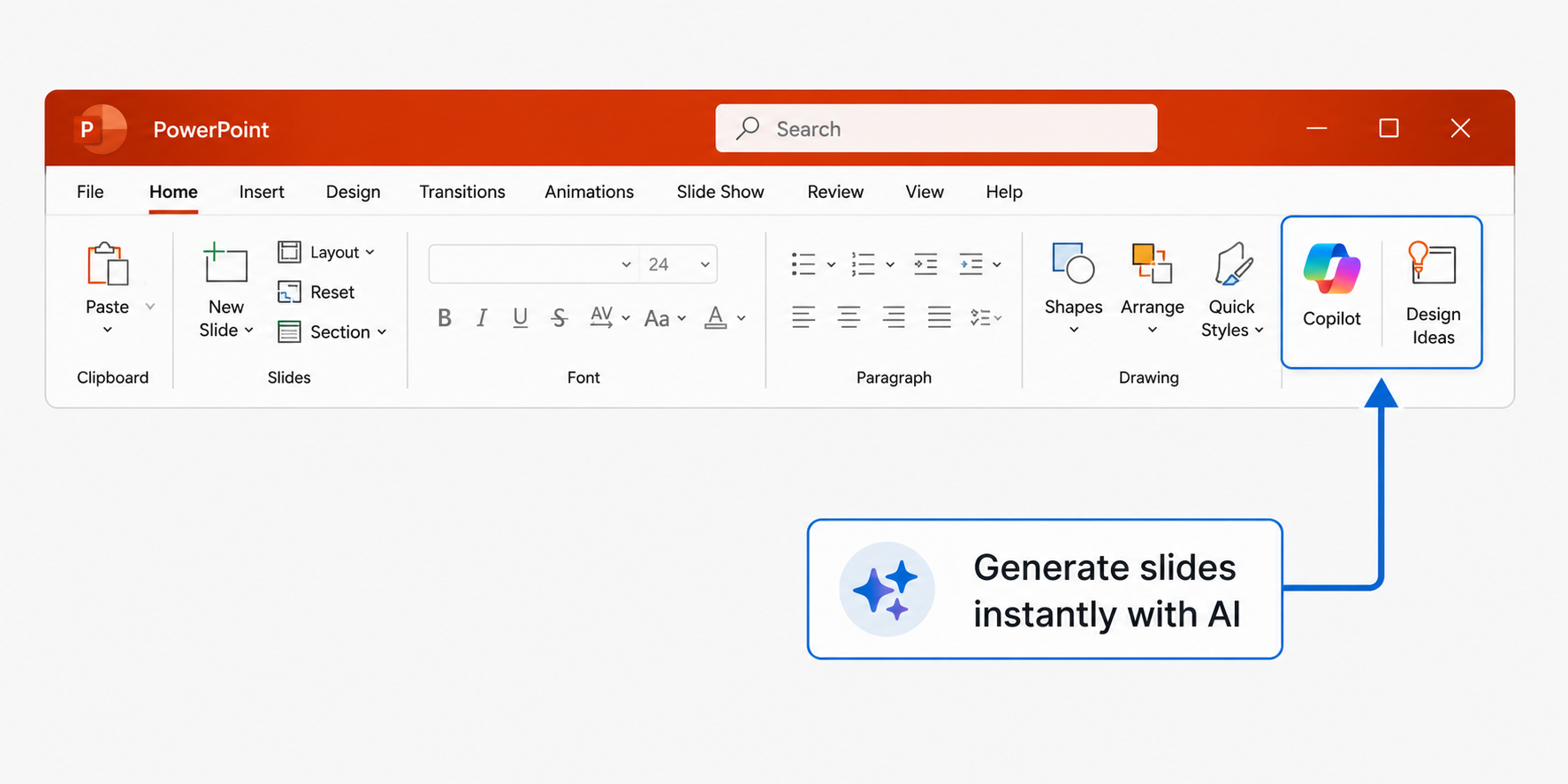Click inside the Search box

click(936, 128)
